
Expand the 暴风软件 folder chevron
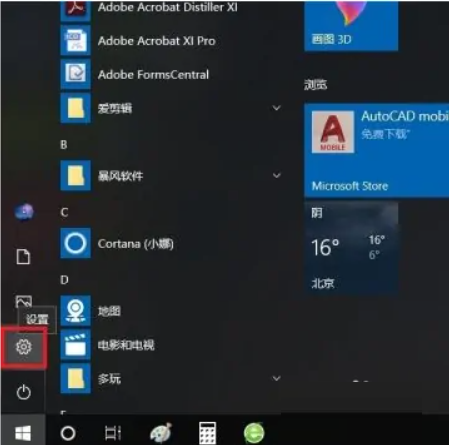277,175
